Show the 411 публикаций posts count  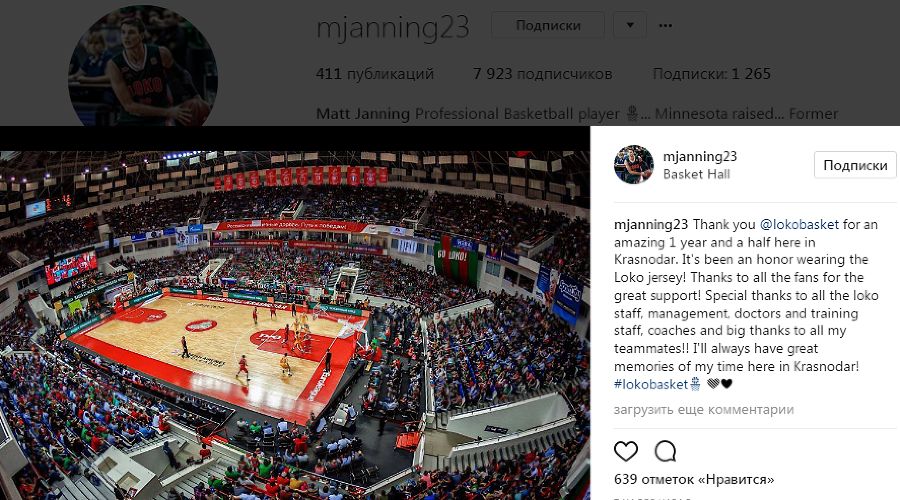coord(375,74)
